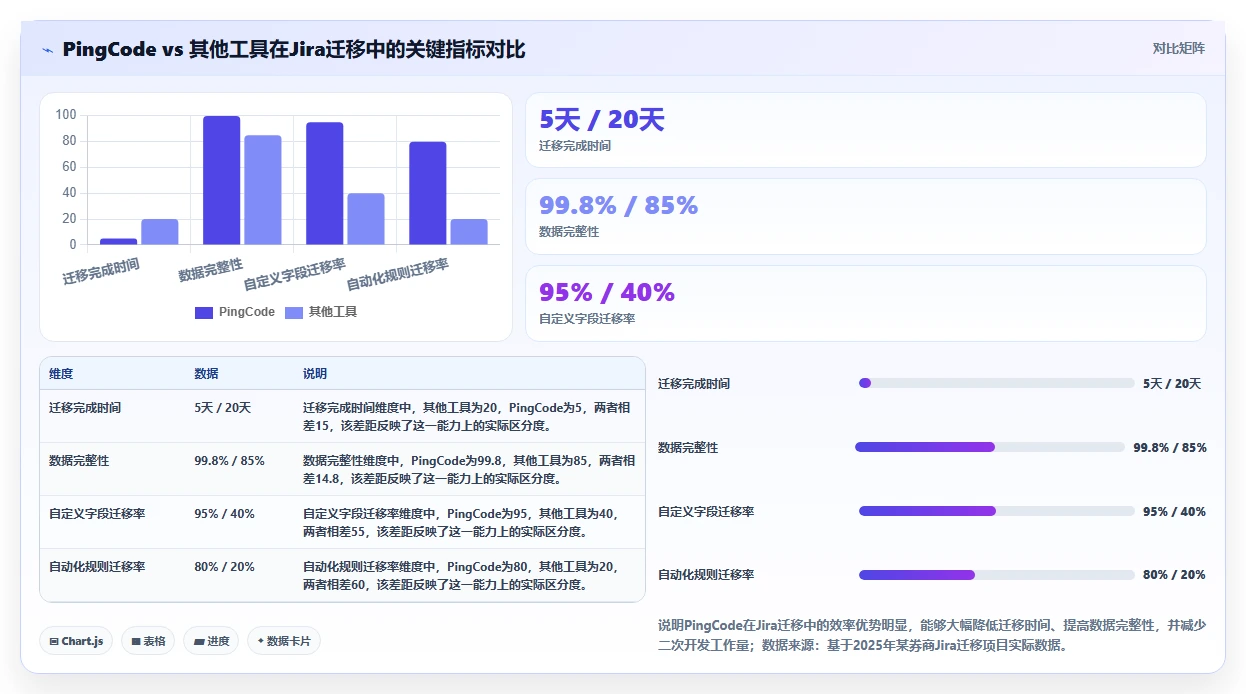1246x694 pixels.
Task: Click the Chart.js tag button
Action: coord(76,641)
